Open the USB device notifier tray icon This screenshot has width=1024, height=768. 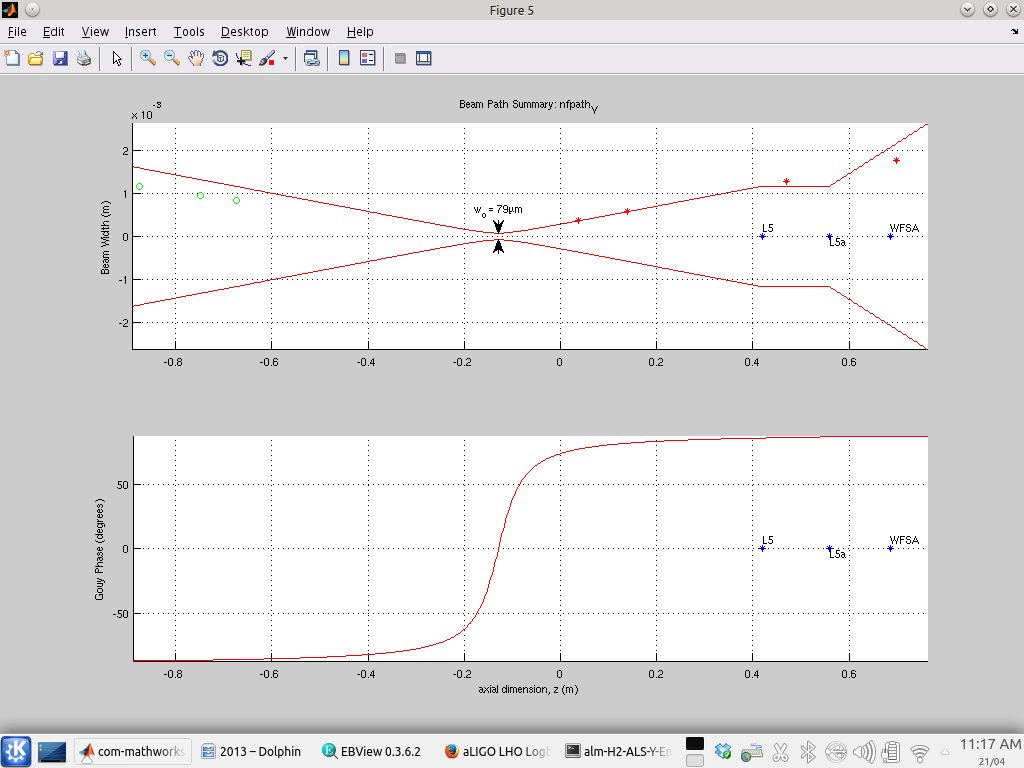point(836,752)
